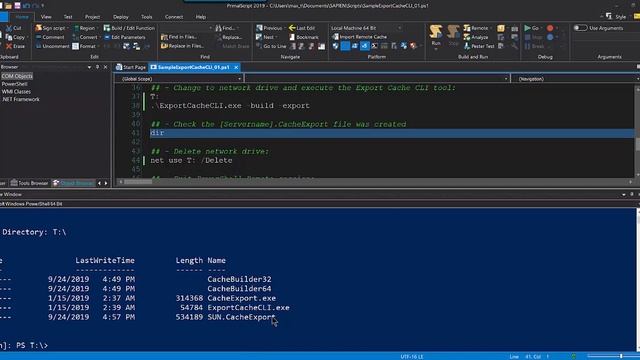Click SUN.CacheExport in console output
The image size is (640, 360).
click(x=241, y=317)
